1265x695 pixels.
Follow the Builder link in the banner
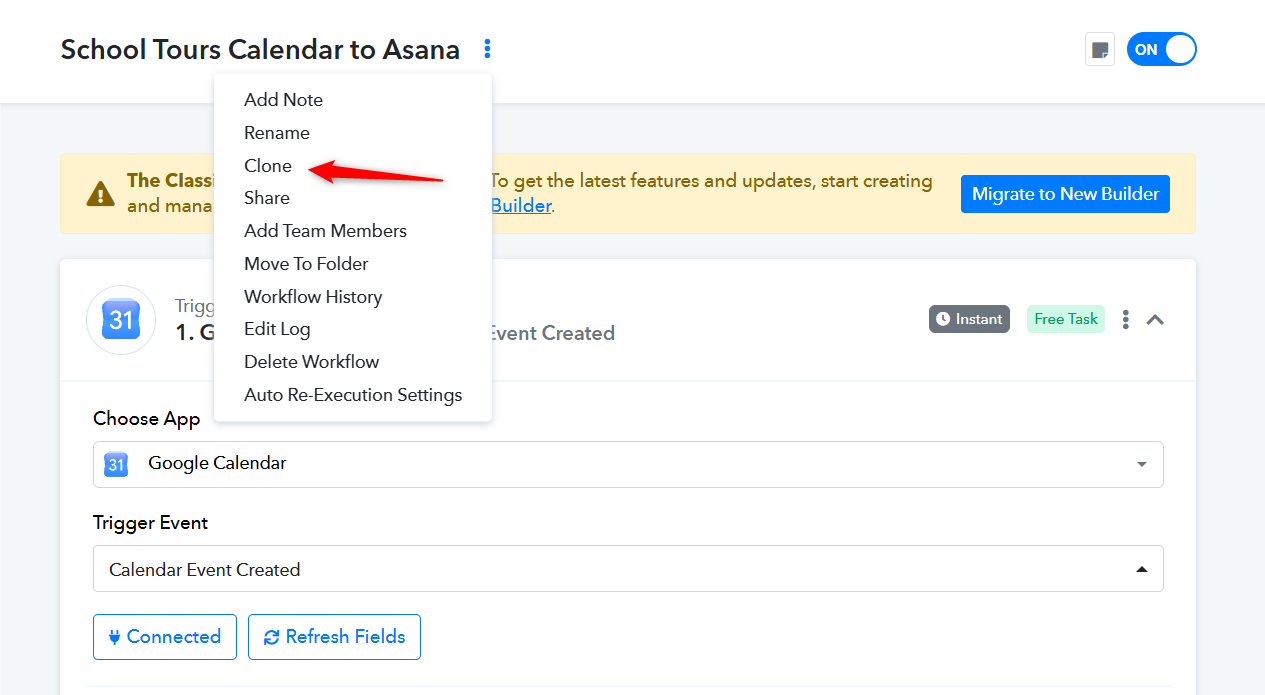click(x=521, y=206)
